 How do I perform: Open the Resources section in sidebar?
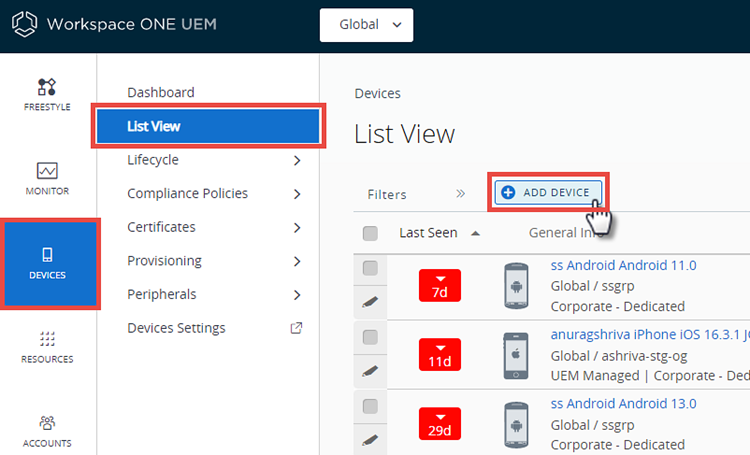pos(47,347)
